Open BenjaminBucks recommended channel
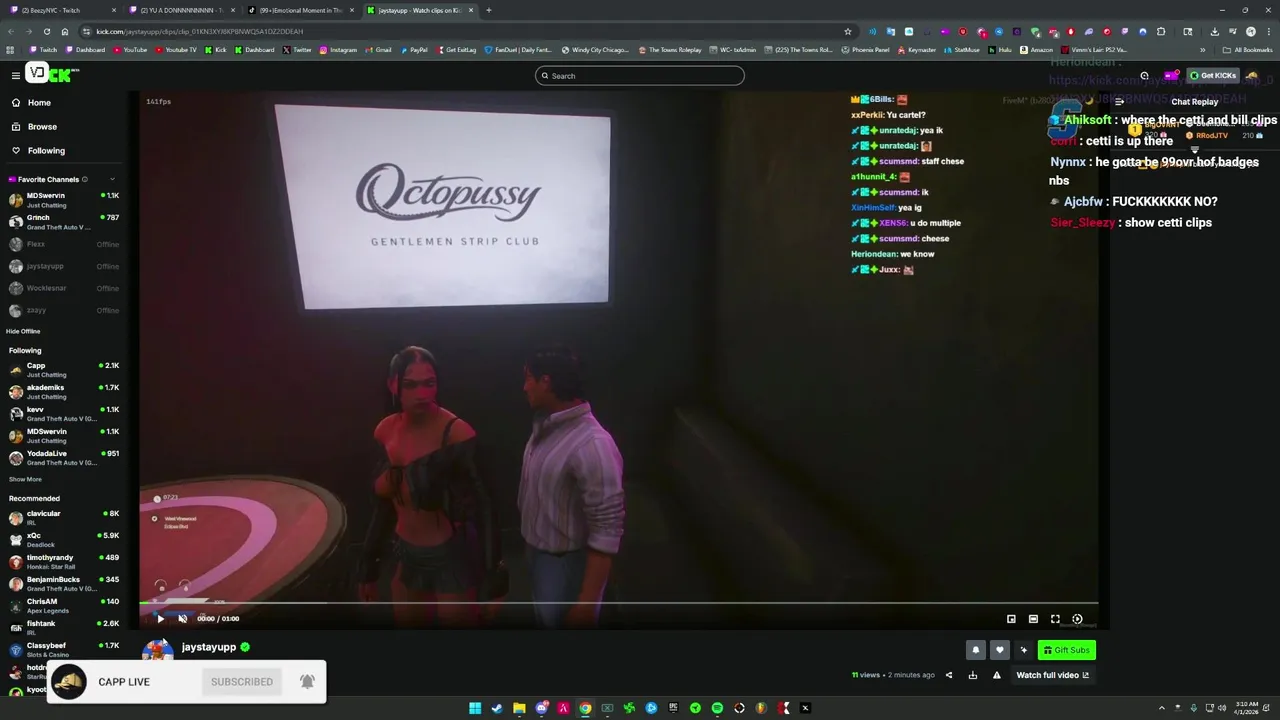 64,584
